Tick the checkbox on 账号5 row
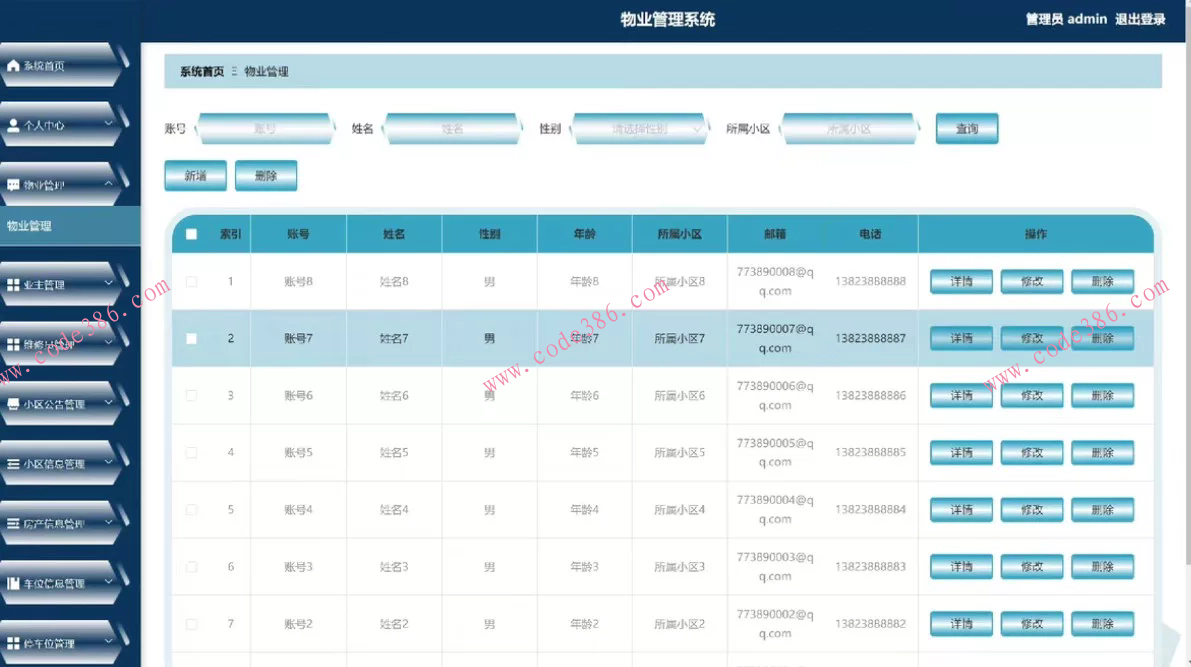Screen dimensions: 1191x667 point(190,452)
